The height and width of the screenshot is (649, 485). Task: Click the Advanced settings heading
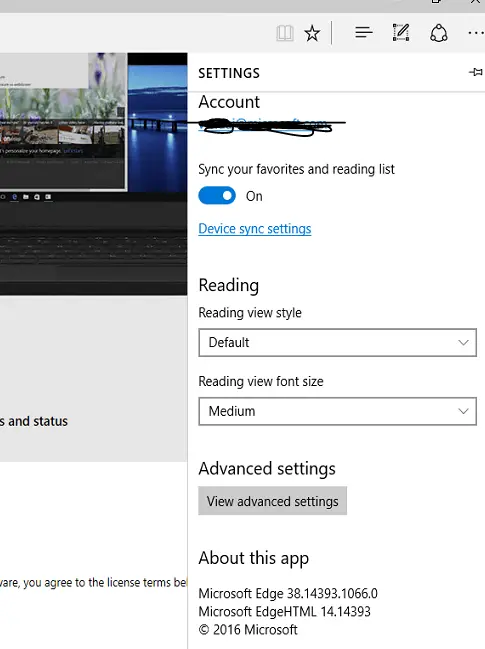(x=267, y=469)
